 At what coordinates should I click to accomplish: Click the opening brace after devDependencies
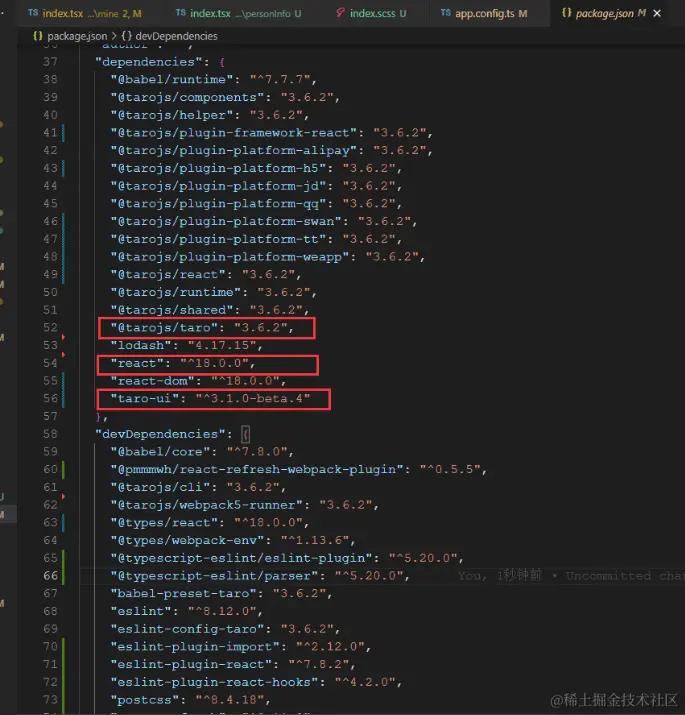coord(245,434)
